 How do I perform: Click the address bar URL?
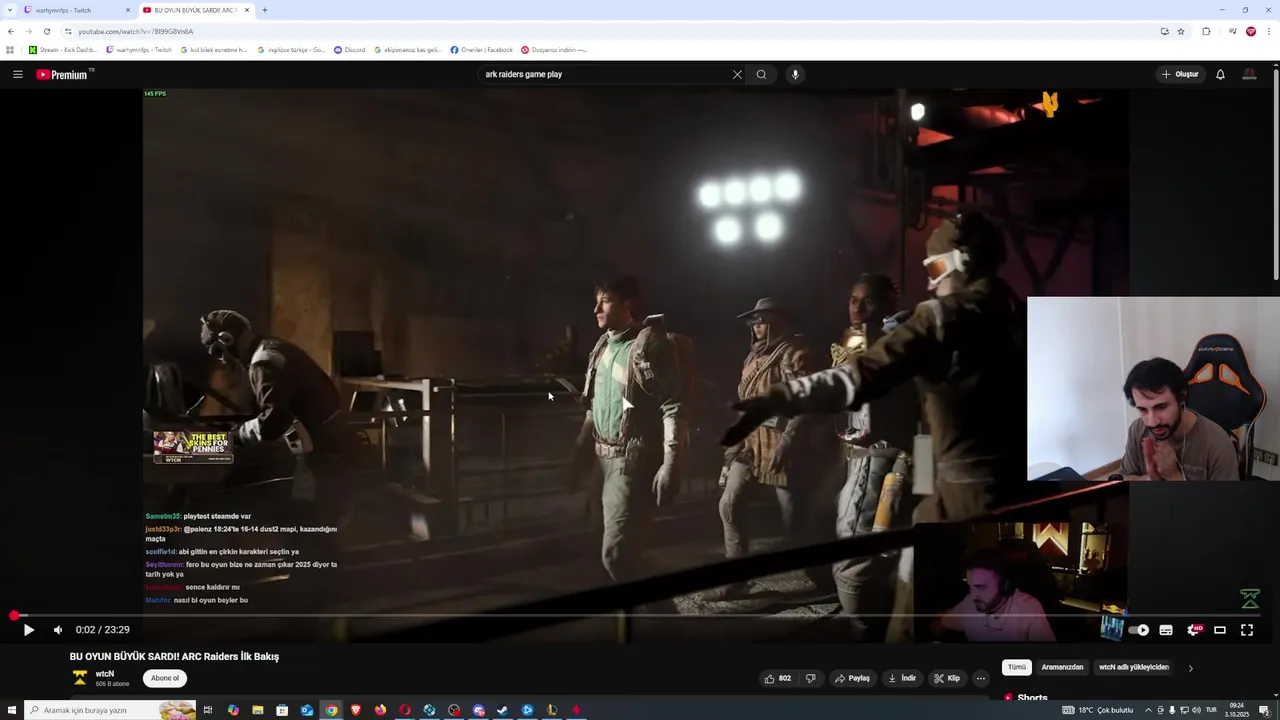tap(136, 31)
